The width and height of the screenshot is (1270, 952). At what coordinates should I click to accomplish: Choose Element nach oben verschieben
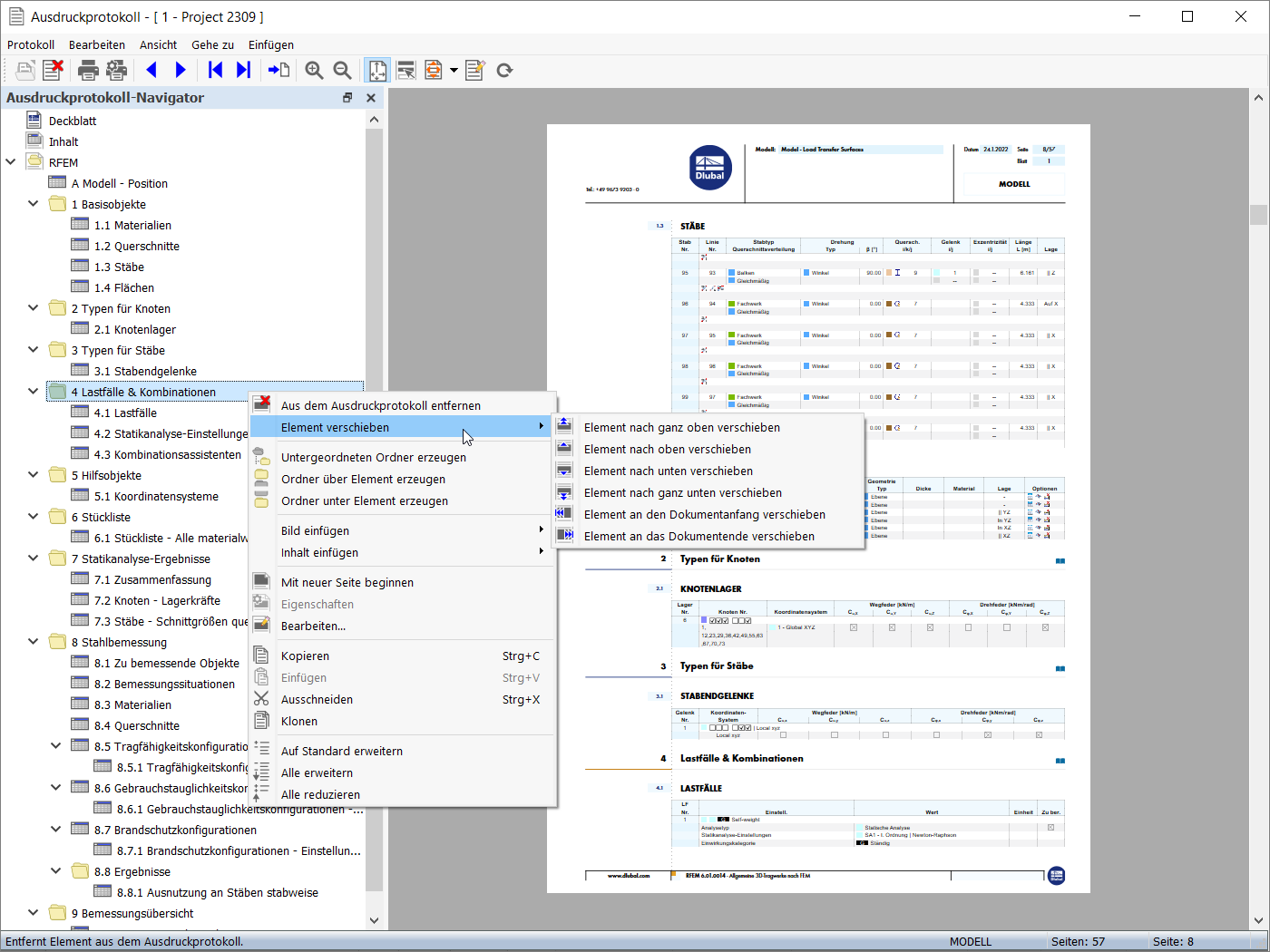(667, 449)
